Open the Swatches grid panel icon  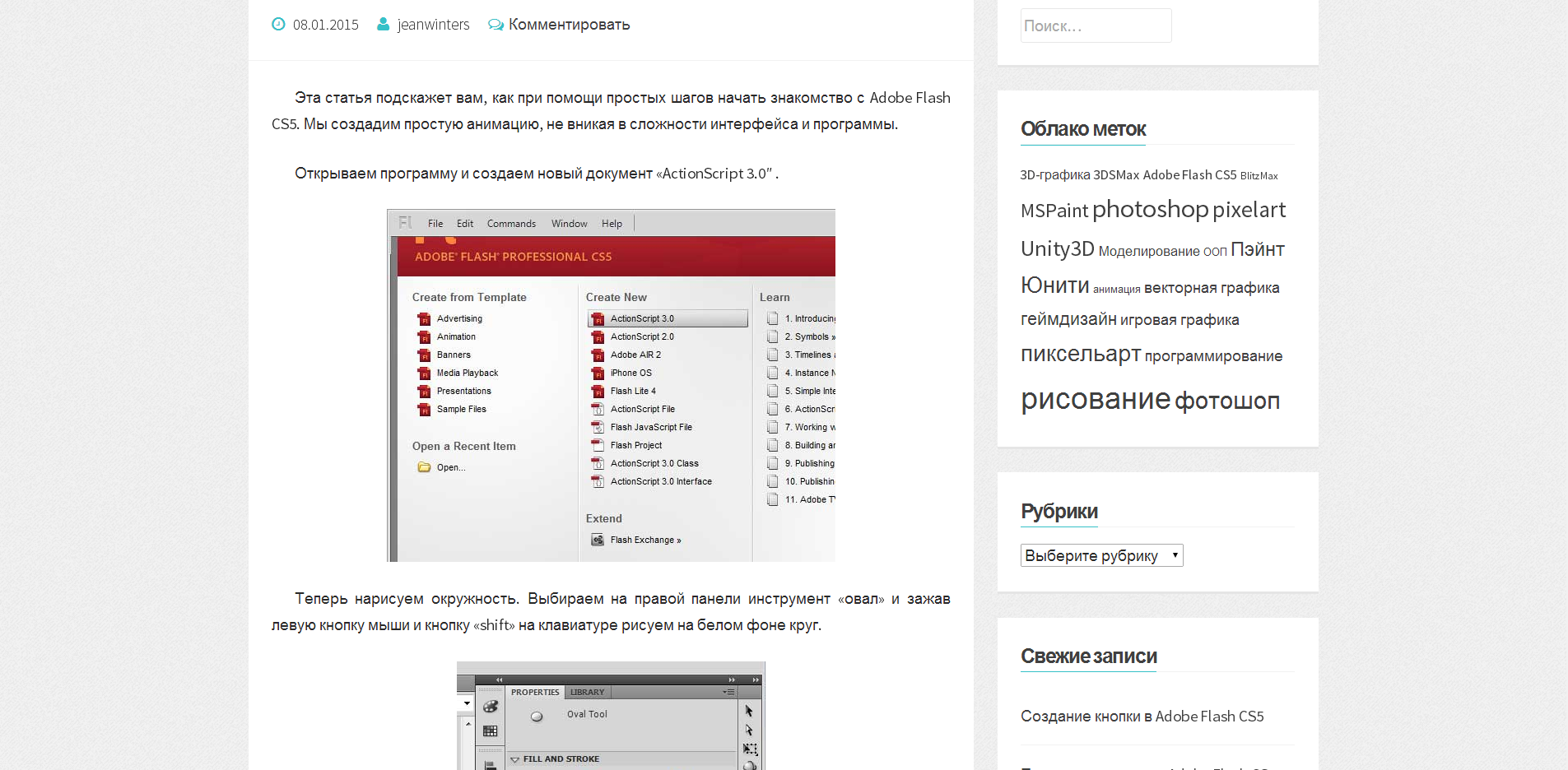coord(491,731)
